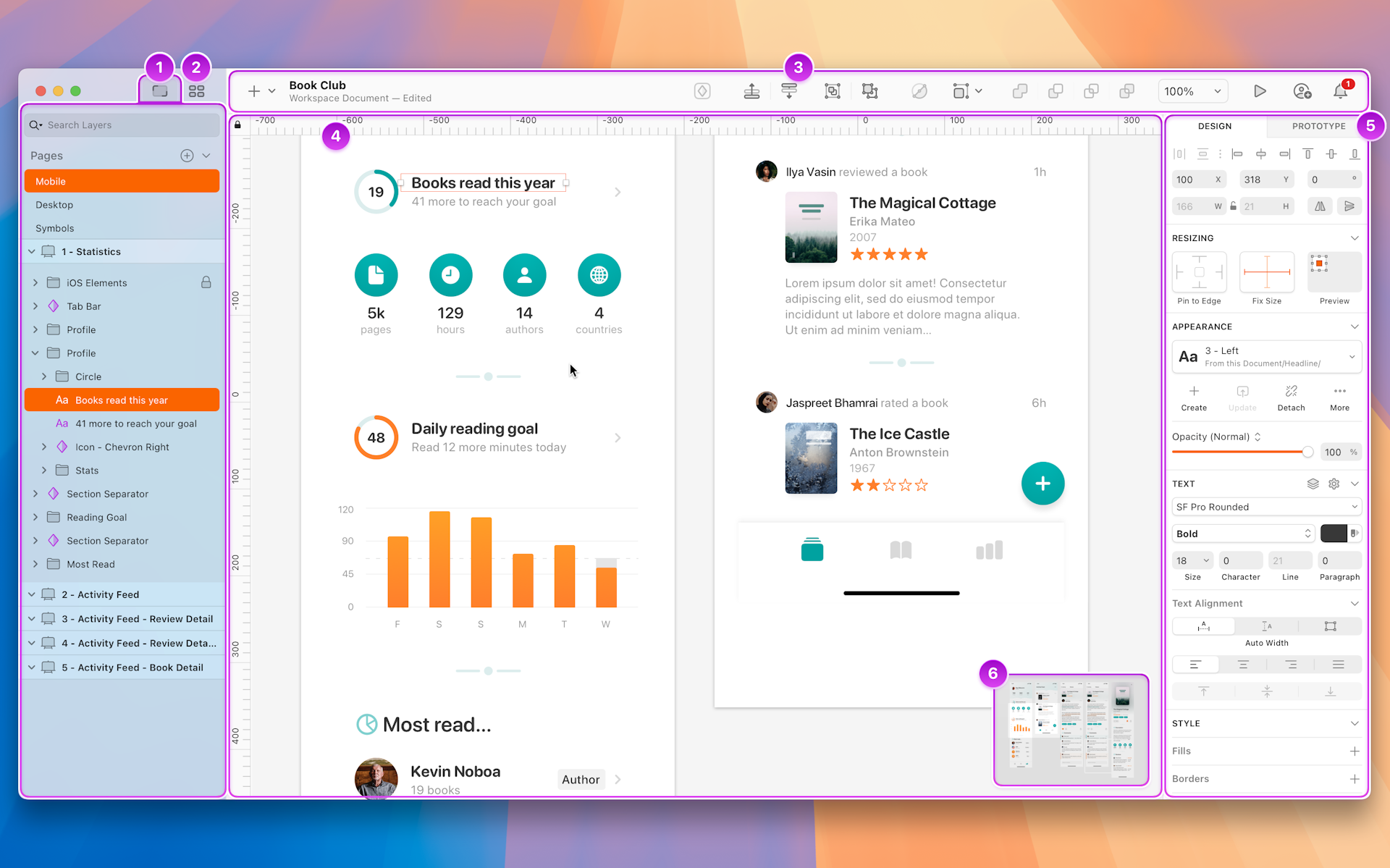This screenshot has width=1390, height=868.
Task: Switch to the components grid view
Action: click(x=196, y=91)
